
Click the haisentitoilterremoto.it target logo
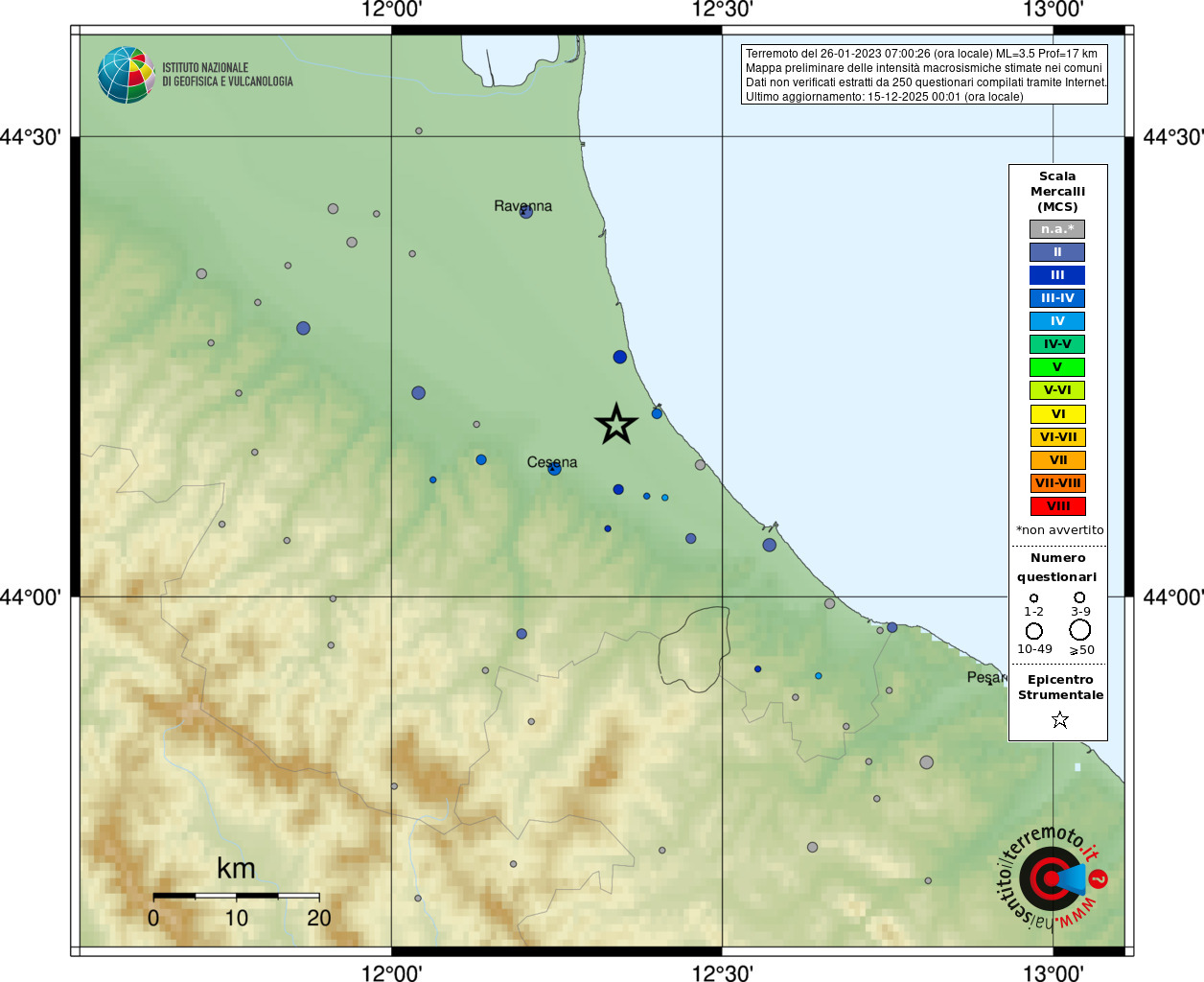[x=1053, y=877]
